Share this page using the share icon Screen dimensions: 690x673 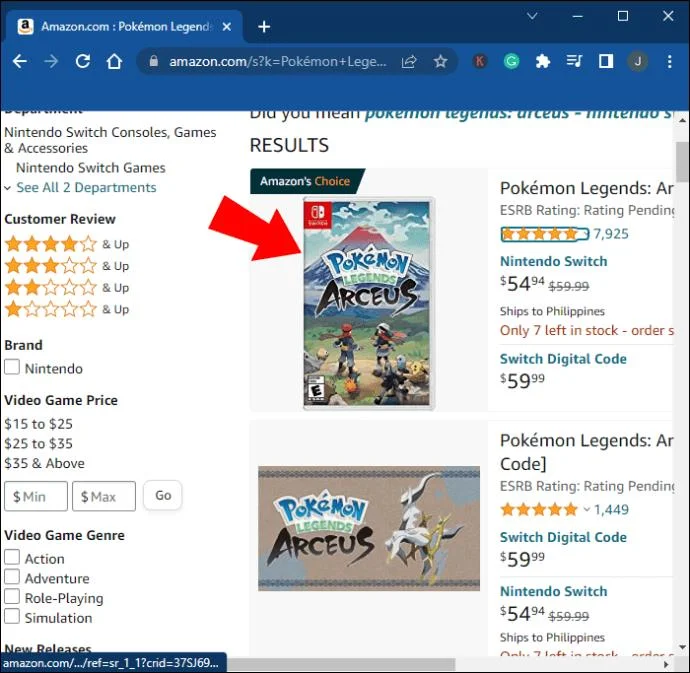(x=409, y=62)
